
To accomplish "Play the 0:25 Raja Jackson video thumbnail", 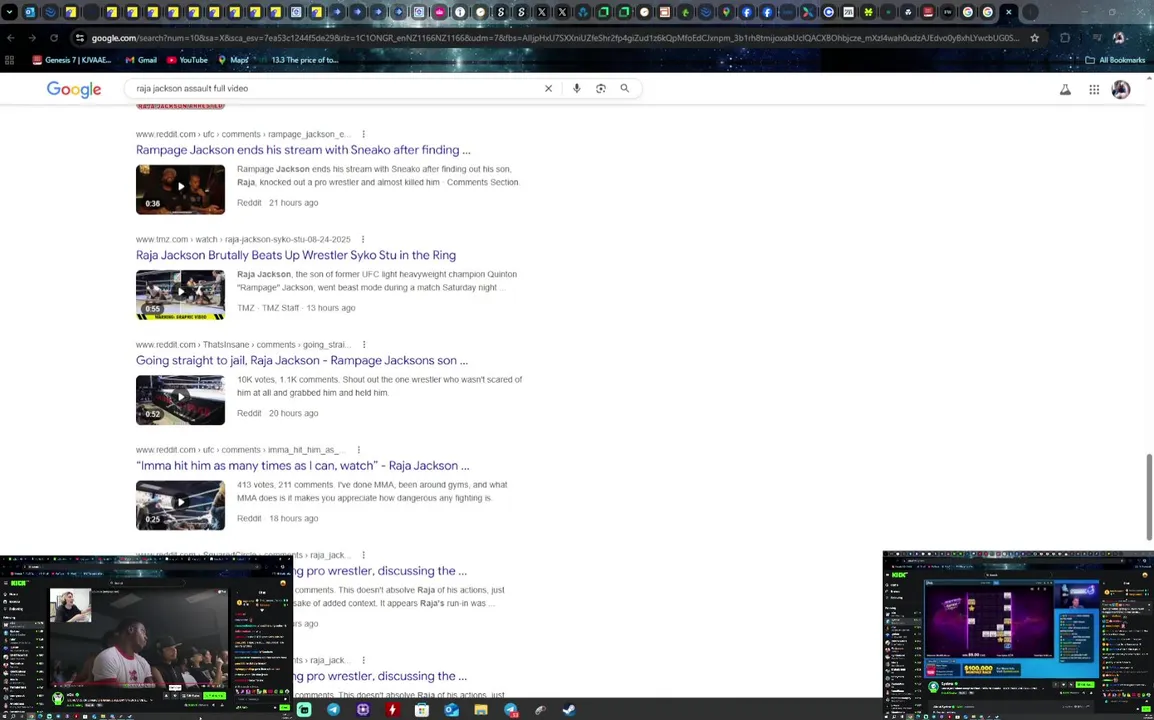I will (180, 505).
